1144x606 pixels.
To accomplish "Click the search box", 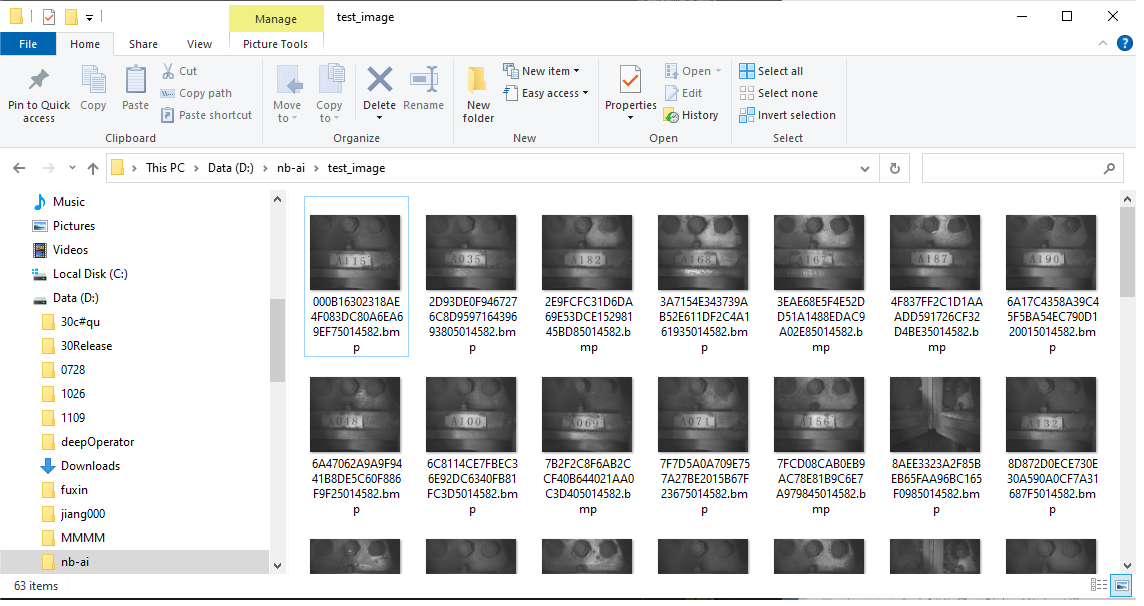I will [1021, 168].
